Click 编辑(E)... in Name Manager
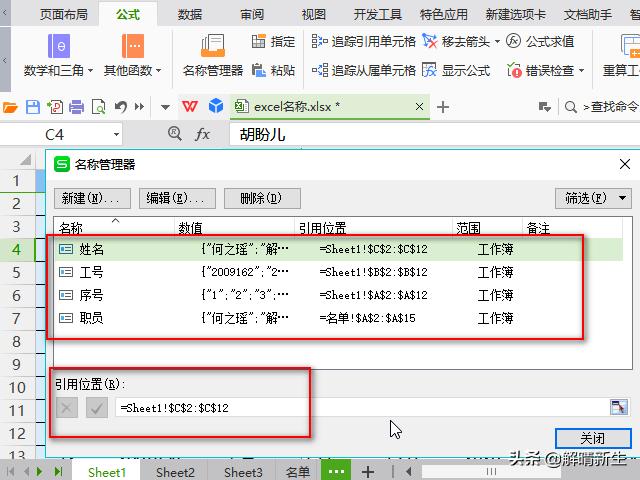This screenshot has height=480, width=640. tap(177, 198)
